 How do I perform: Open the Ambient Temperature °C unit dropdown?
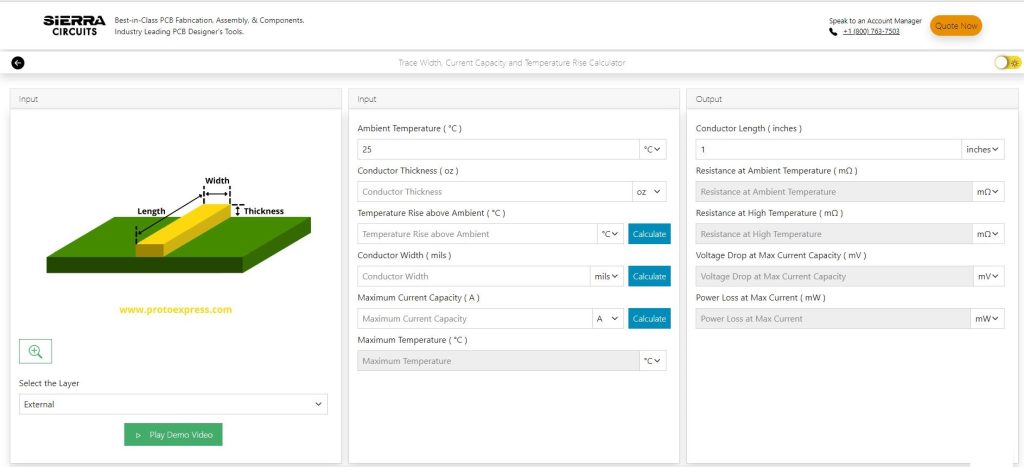652,150
